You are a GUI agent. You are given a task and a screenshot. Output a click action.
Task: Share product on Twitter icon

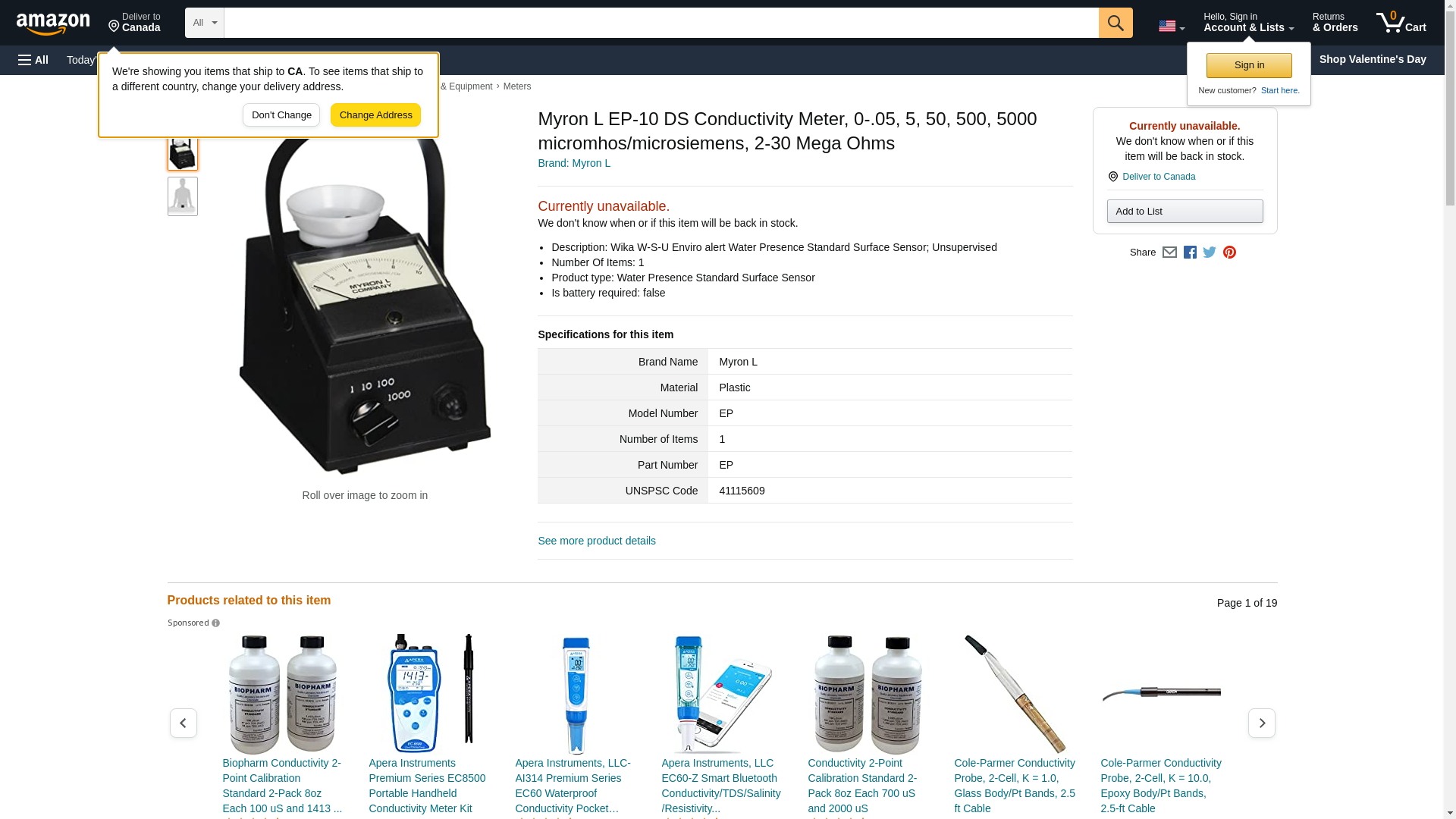[1210, 253]
